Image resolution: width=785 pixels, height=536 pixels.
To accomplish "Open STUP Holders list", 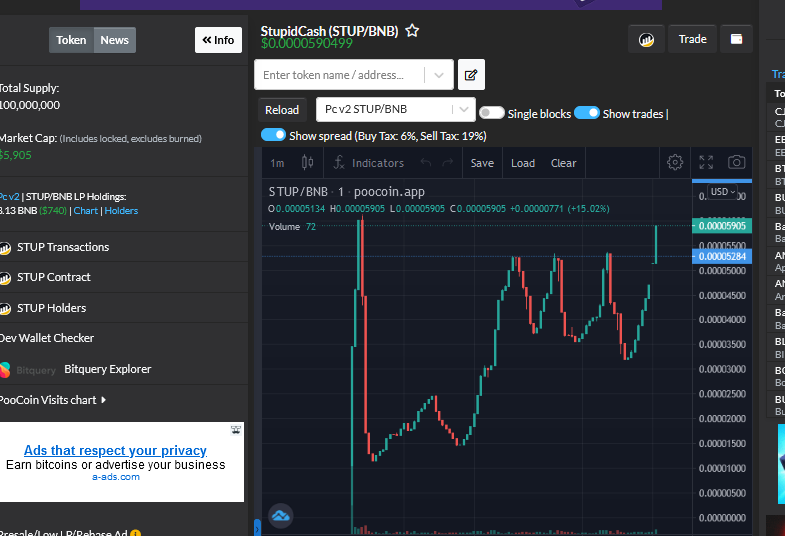I will tap(52, 308).
